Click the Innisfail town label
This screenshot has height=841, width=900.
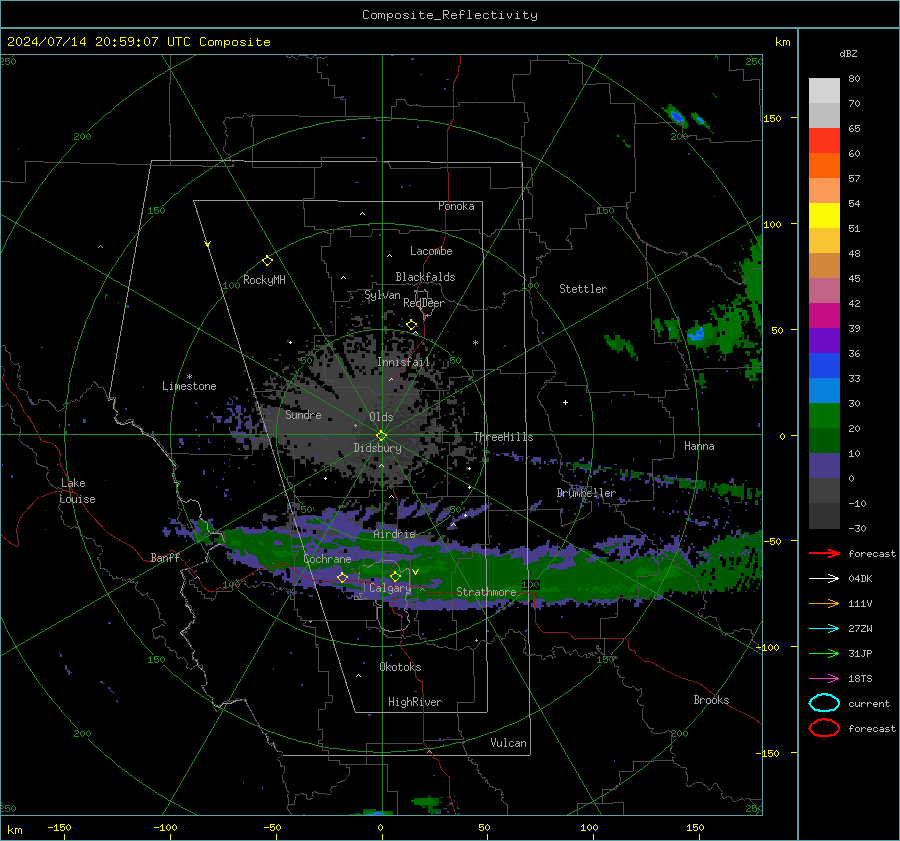tap(403, 362)
